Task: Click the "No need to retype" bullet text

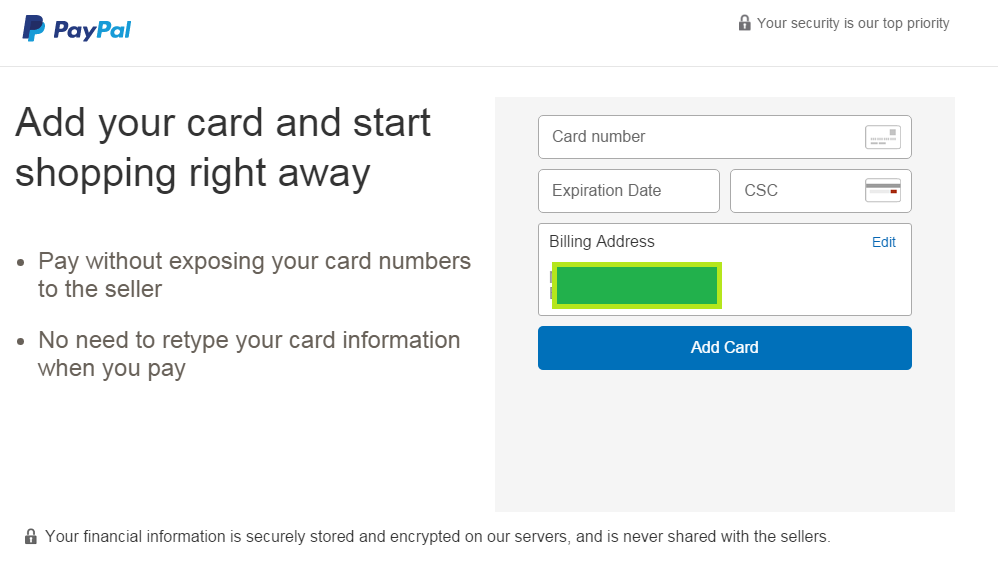Action: [x=249, y=354]
